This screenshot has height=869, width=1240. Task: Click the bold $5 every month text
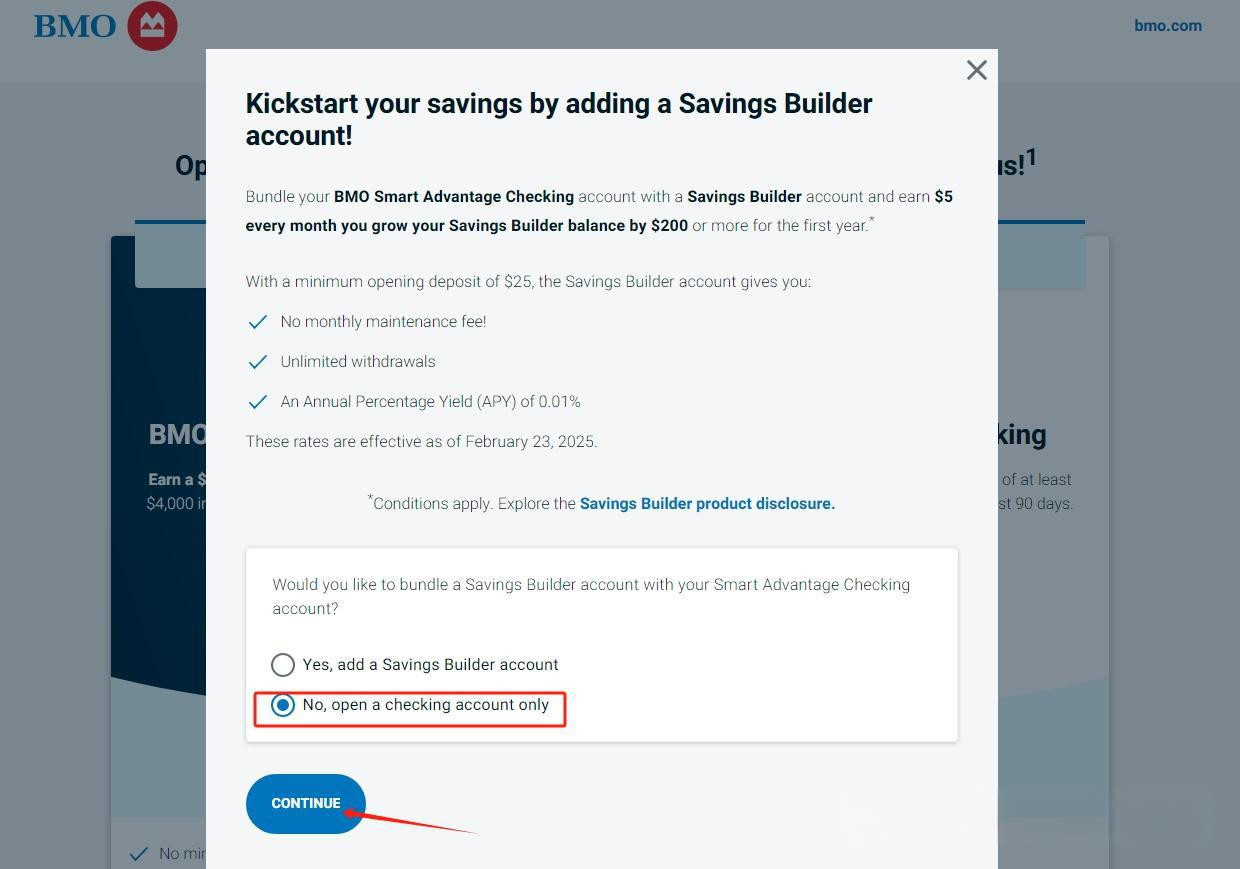click(x=466, y=226)
